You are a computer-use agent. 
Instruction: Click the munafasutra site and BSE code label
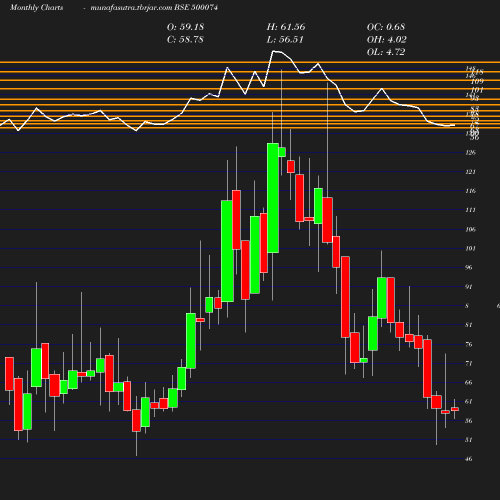pyautogui.click(x=154, y=7)
